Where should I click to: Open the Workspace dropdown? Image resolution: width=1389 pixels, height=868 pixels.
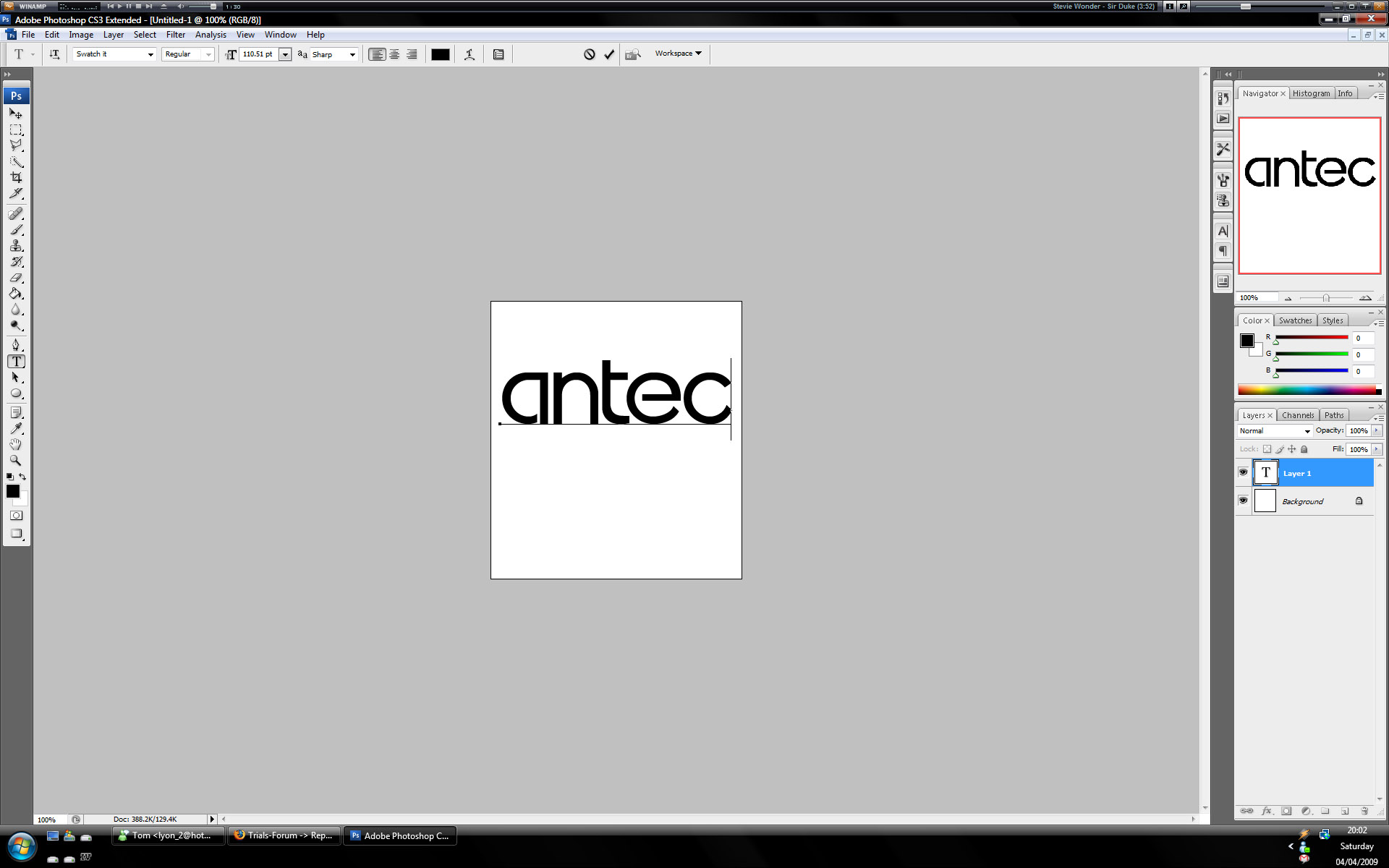point(678,54)
